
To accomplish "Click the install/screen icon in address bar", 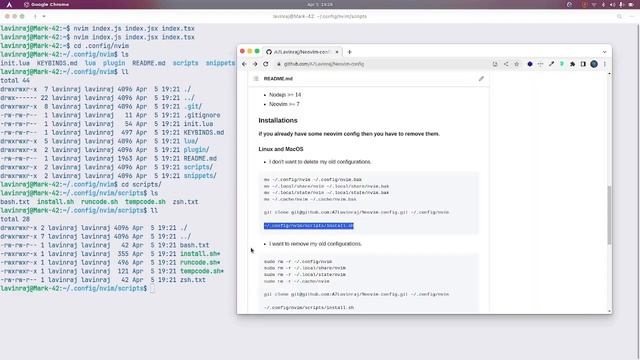I will [495, 64].
